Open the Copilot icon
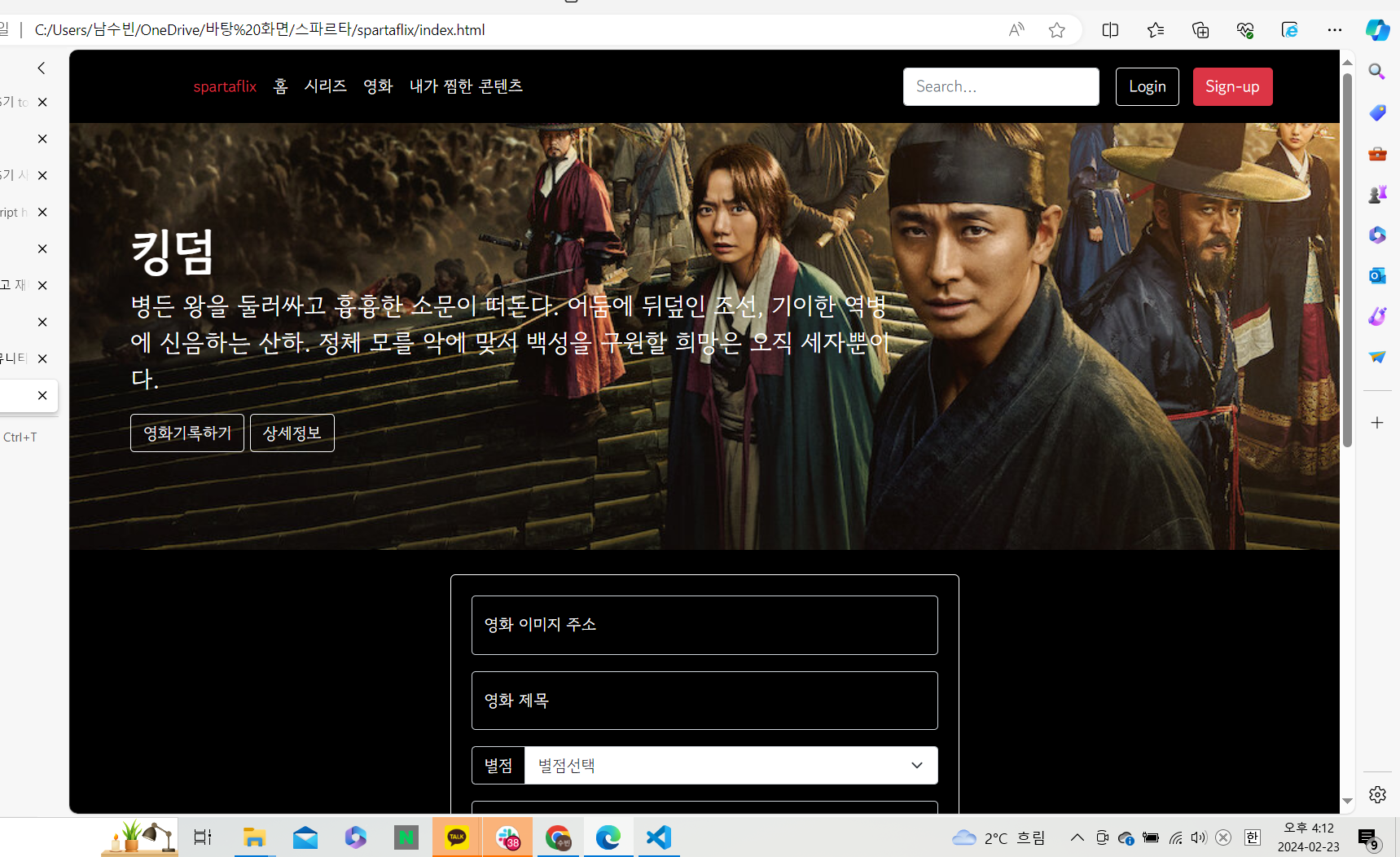1400x857 pixels. coord(1378,30)
